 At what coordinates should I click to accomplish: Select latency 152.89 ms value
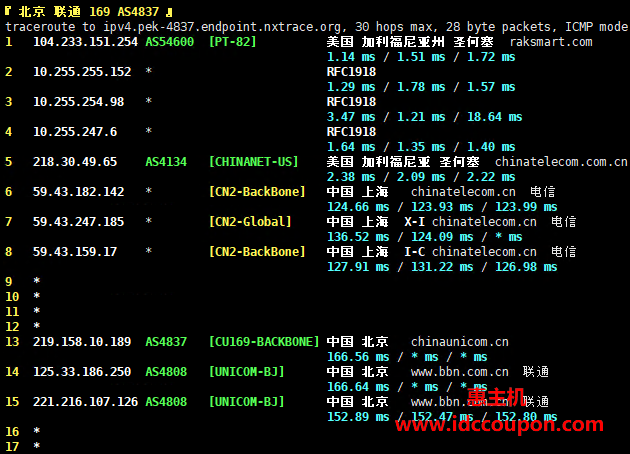[358, 417]
